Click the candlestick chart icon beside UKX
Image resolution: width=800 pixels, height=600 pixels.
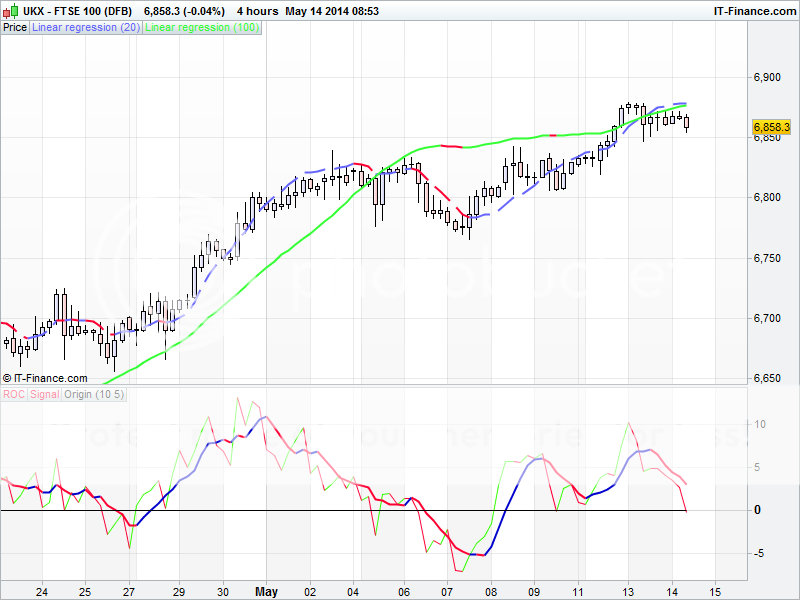tap(9, 11)
